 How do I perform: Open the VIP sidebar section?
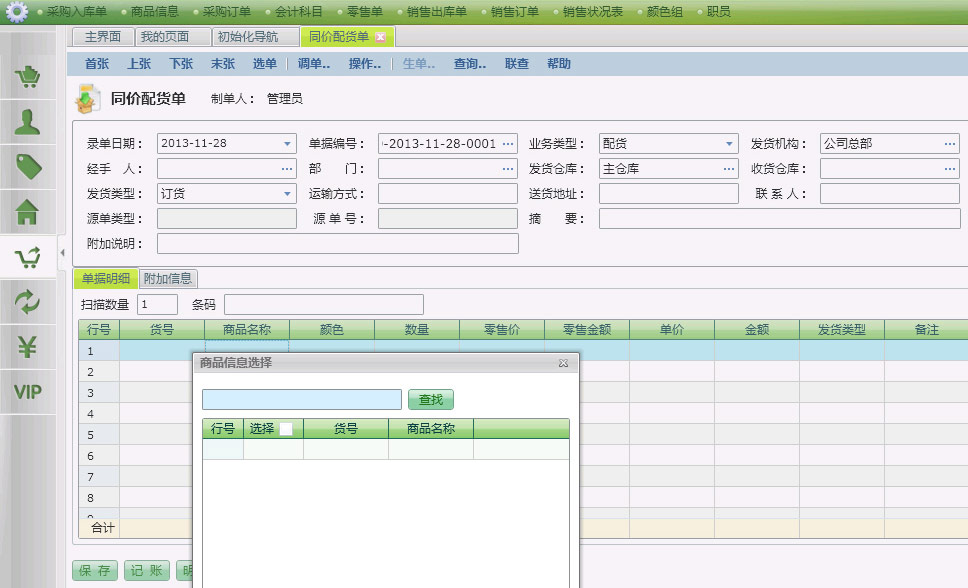click(x=27, y=391)
